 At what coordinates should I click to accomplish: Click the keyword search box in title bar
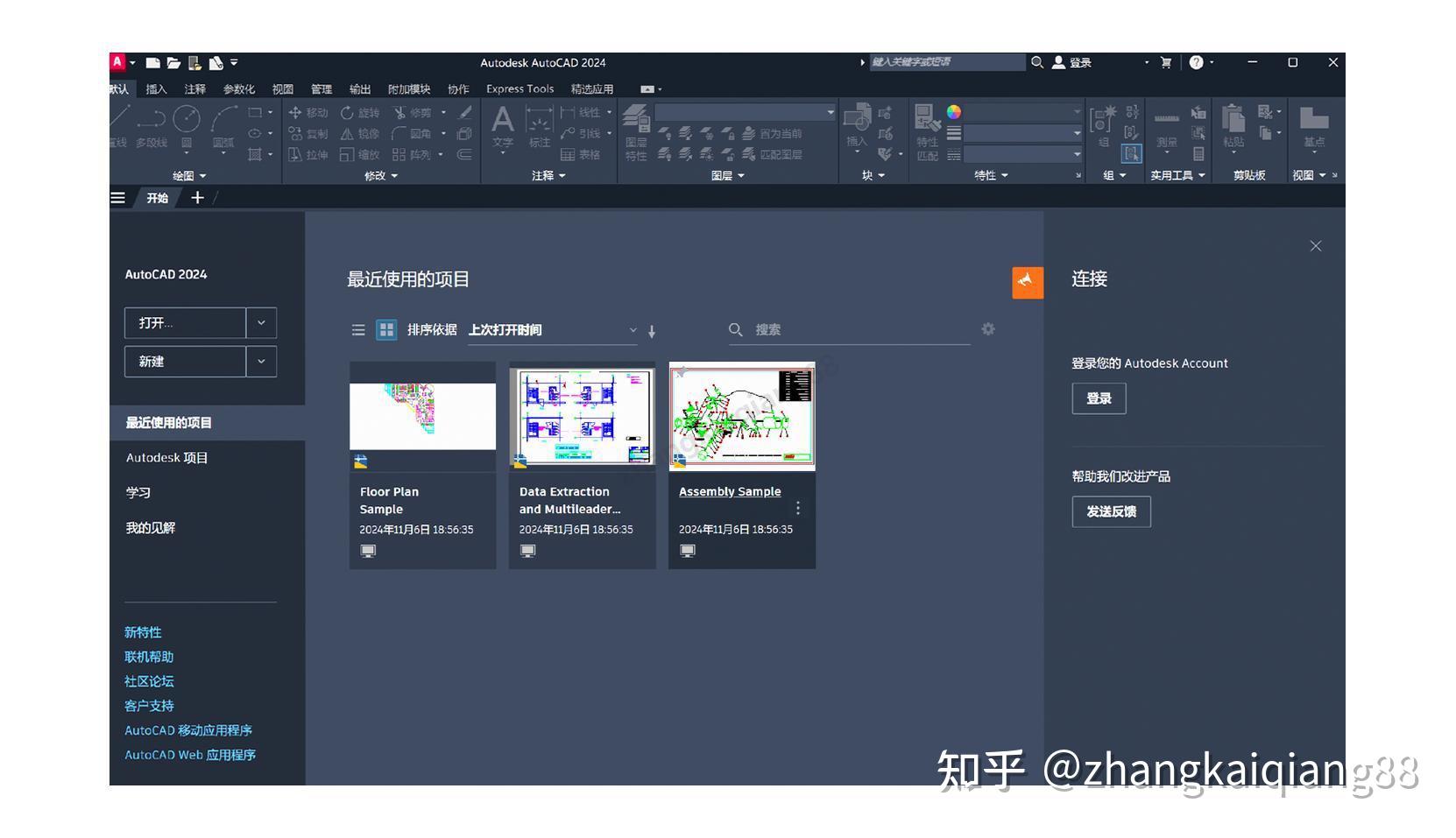point(947,62)
